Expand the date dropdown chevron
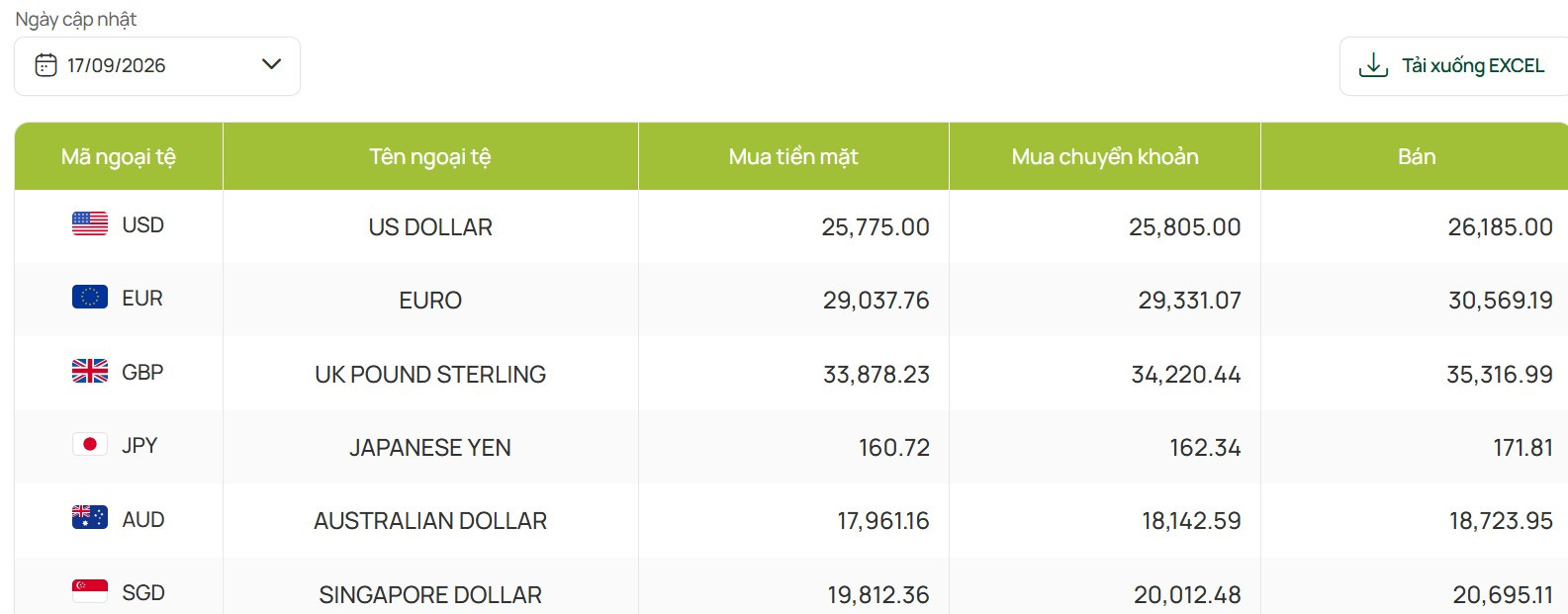Image resolution: width=1568 pixels, height=614 pixels. point(271,64)
